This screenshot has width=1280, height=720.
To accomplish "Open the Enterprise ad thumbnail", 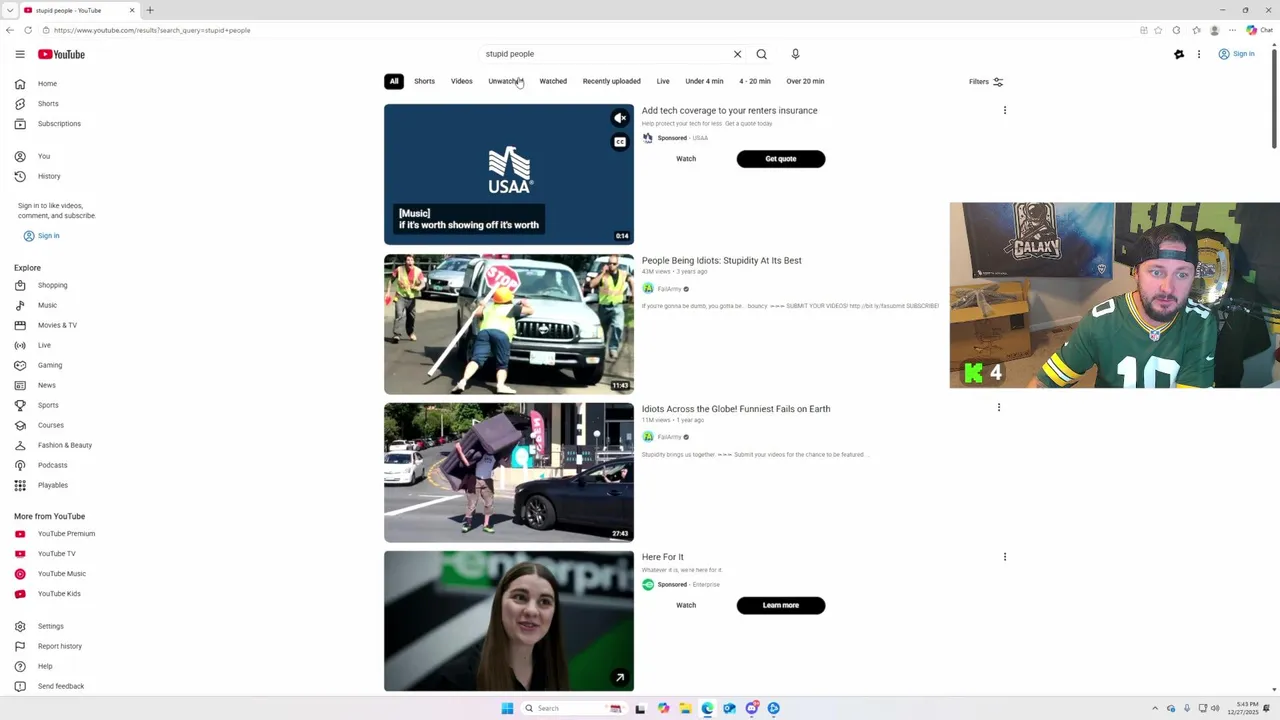I will tap(509, 621).
